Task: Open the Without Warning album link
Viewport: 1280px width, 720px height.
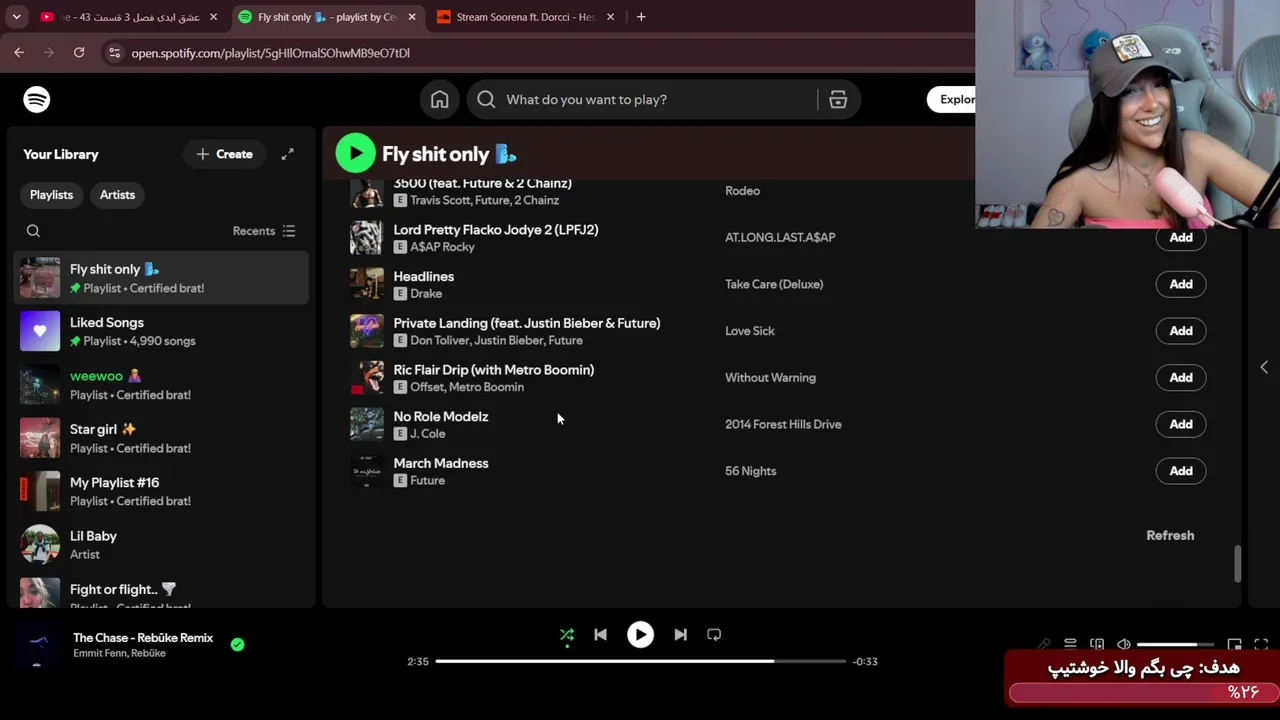Action: click(770, 378)
